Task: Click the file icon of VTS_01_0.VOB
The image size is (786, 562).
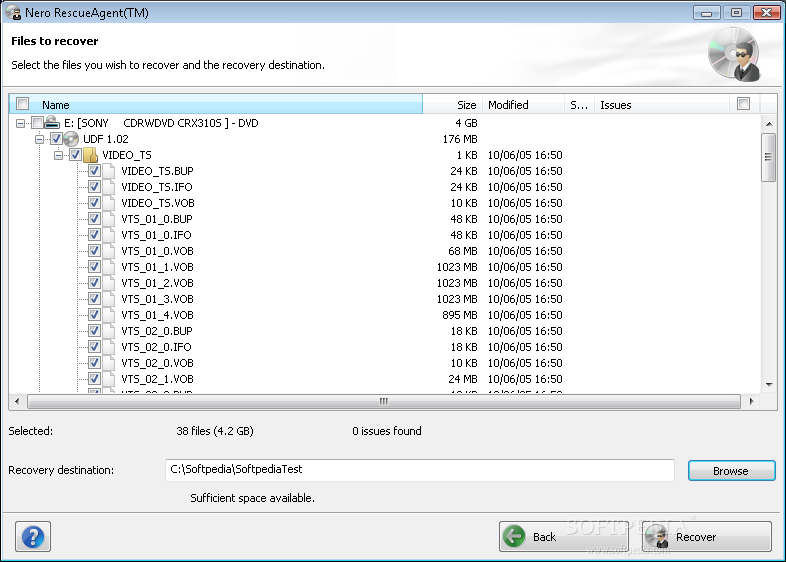Action: pos(109,251)
